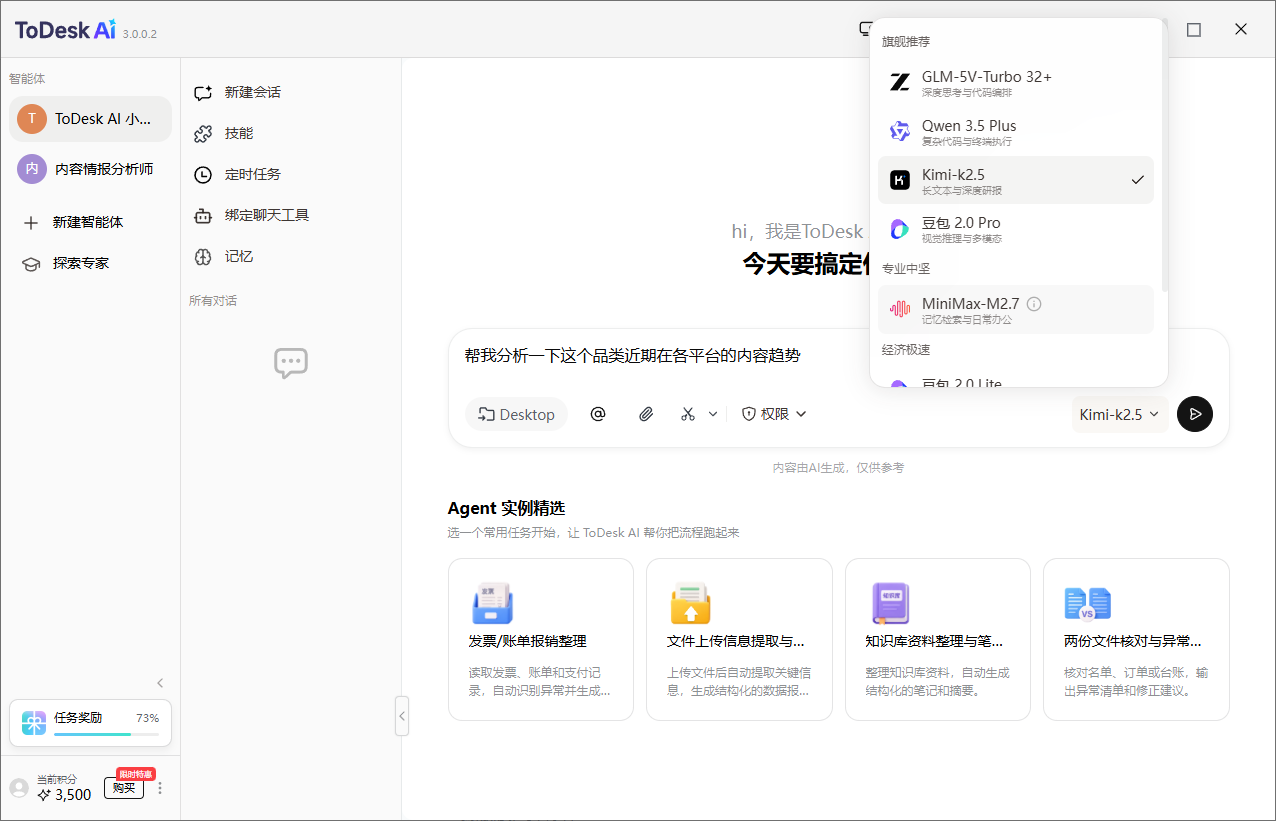This screenshot has height=821, width=1276.
Task: Click the GLM-5V-Turbo model logo
Action: point(900,83)
